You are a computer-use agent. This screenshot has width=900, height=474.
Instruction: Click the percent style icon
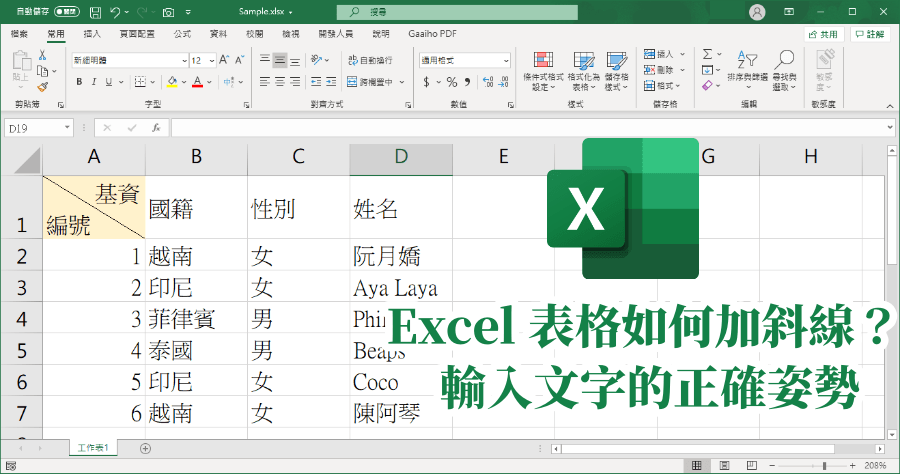click(x=452, y=82)
